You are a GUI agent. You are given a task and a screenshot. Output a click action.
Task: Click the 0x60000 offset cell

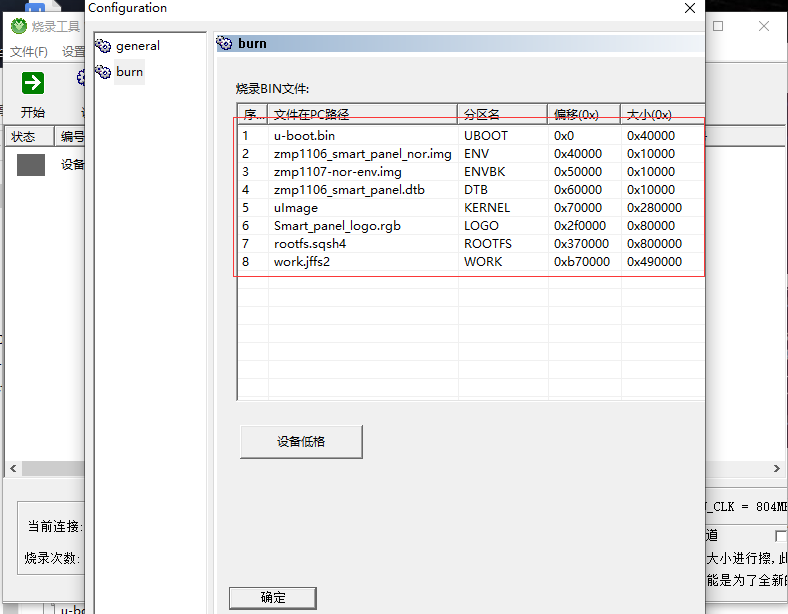point(578,190)
